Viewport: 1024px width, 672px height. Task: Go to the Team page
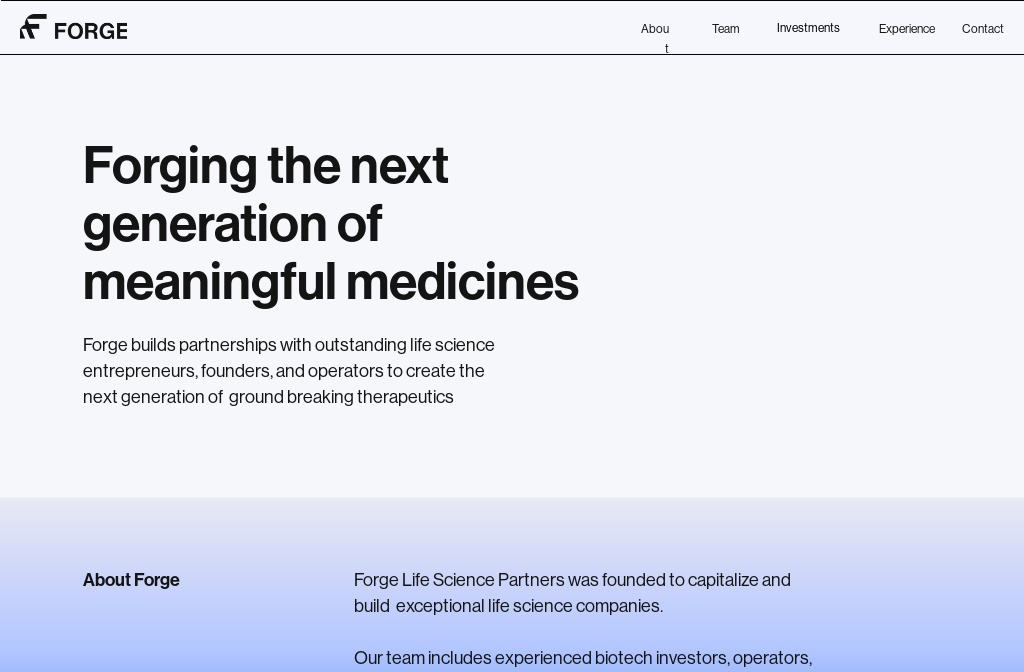point(725,29)
